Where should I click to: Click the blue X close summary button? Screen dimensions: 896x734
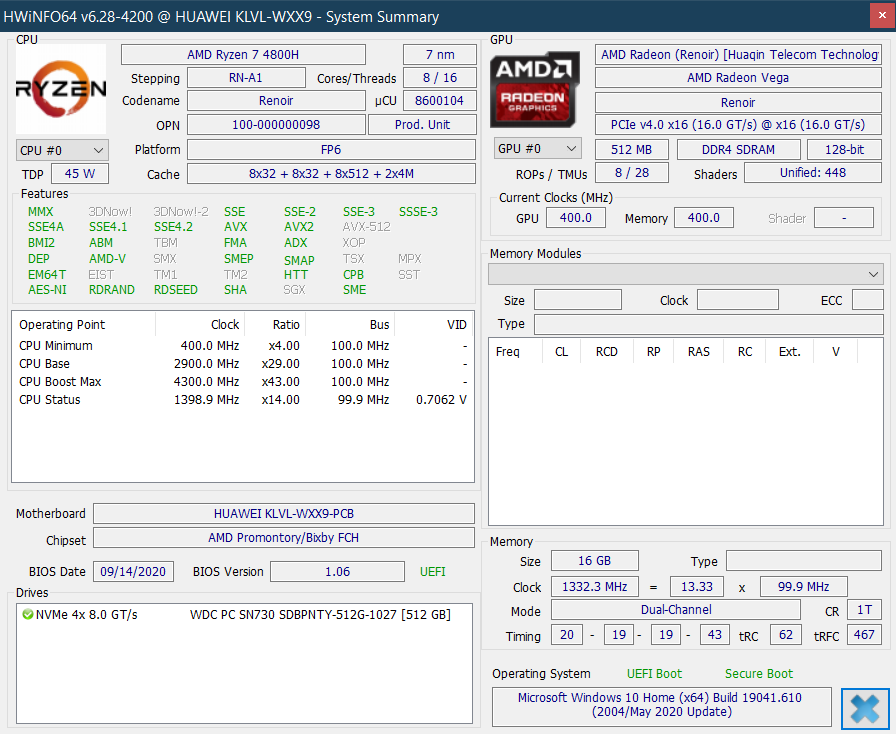pyautogui.click(x=865, y=709)
